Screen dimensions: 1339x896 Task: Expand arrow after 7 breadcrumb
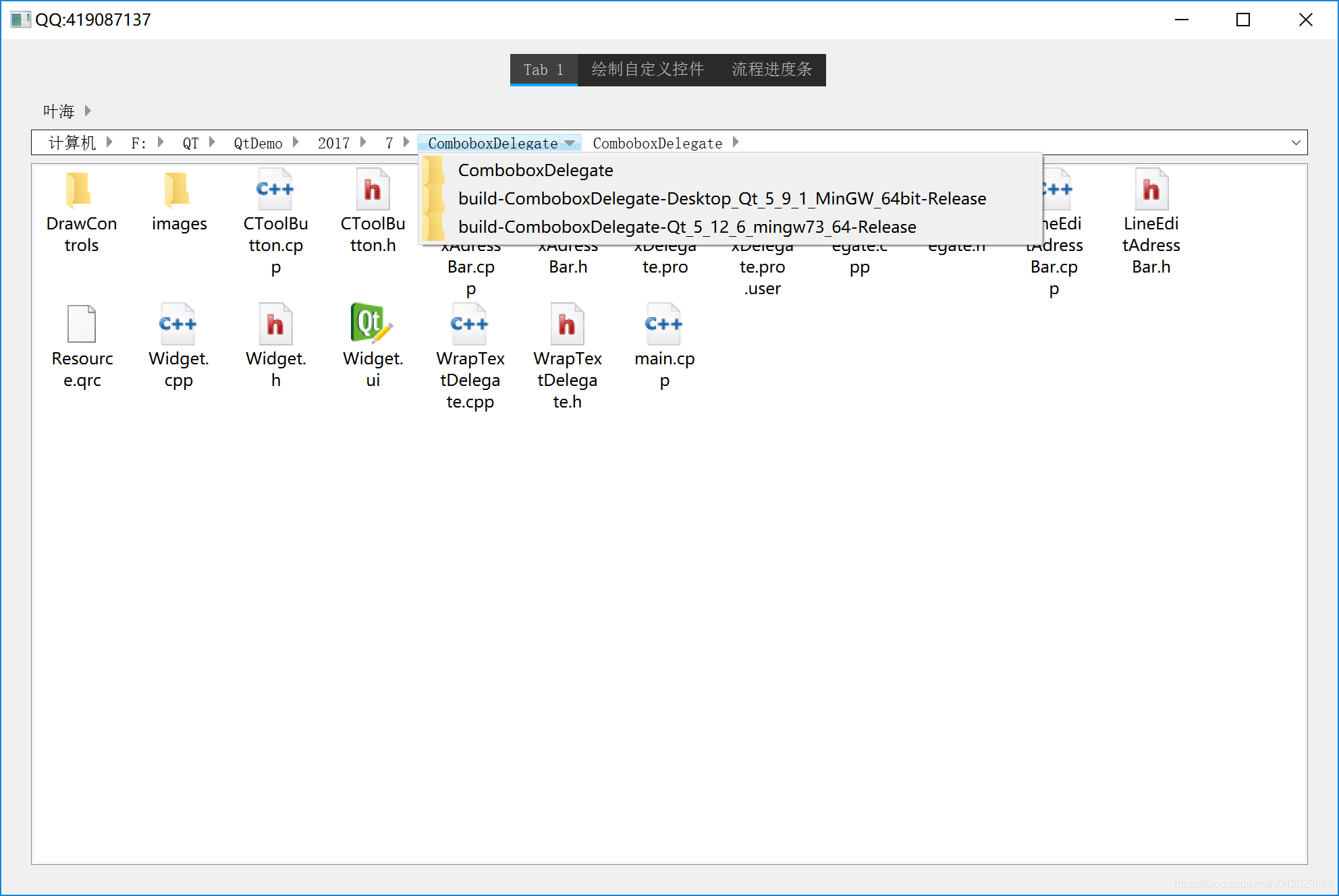click(406, 142)
